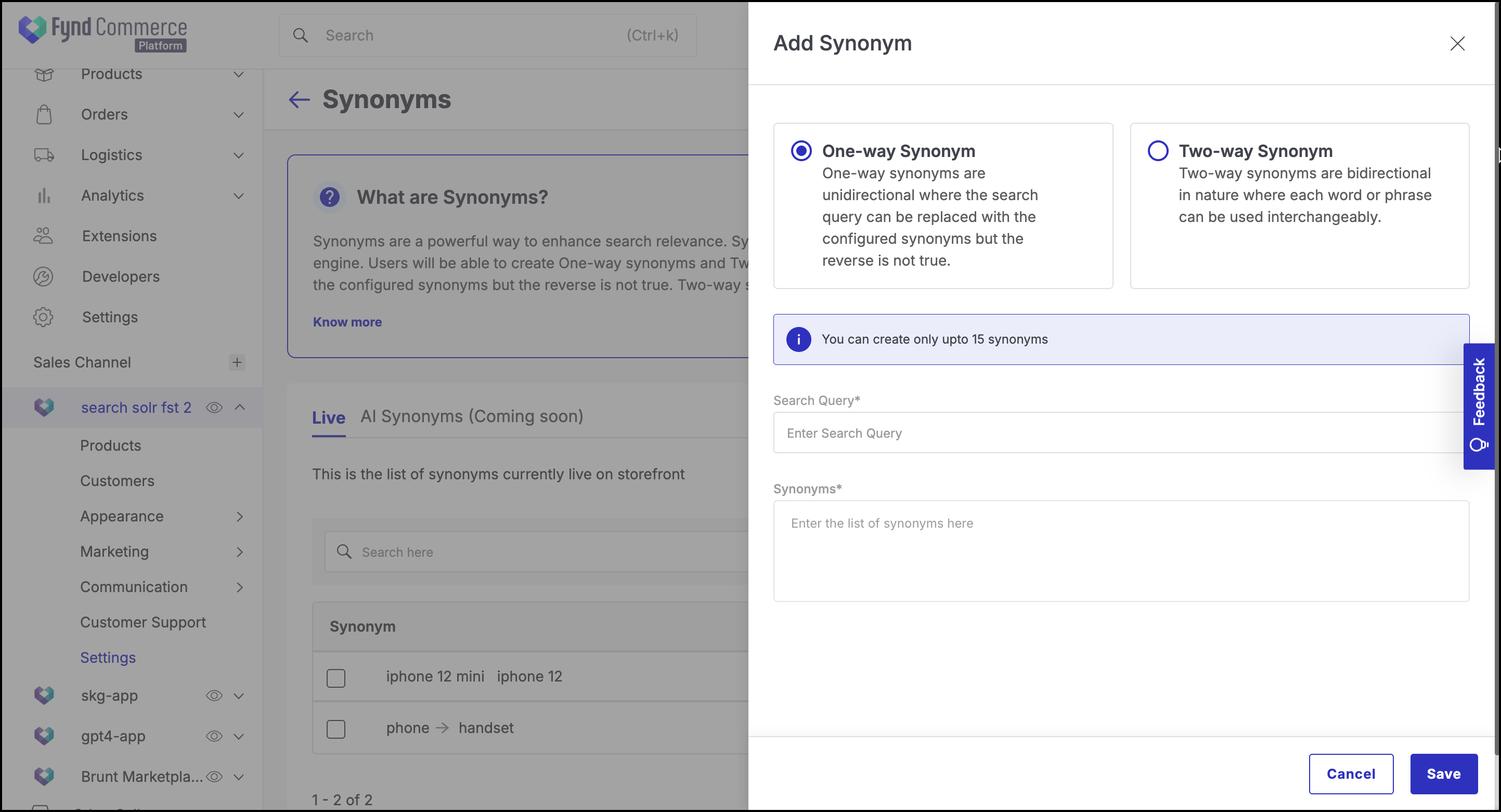
Task: Expand the Communication submenu arrow
Action: point(239,586)
